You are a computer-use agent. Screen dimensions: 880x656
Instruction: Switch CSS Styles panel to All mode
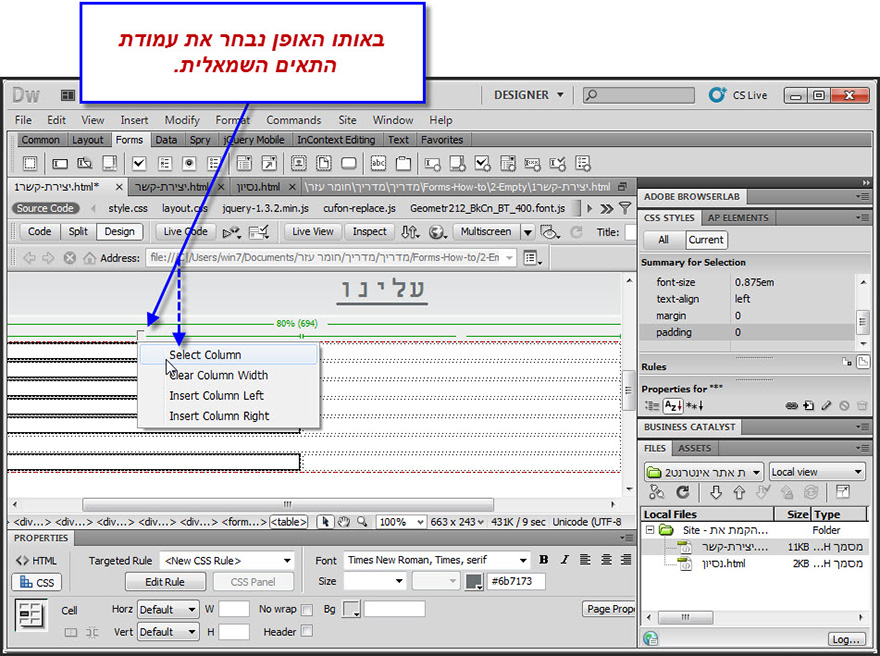(663, 240)
